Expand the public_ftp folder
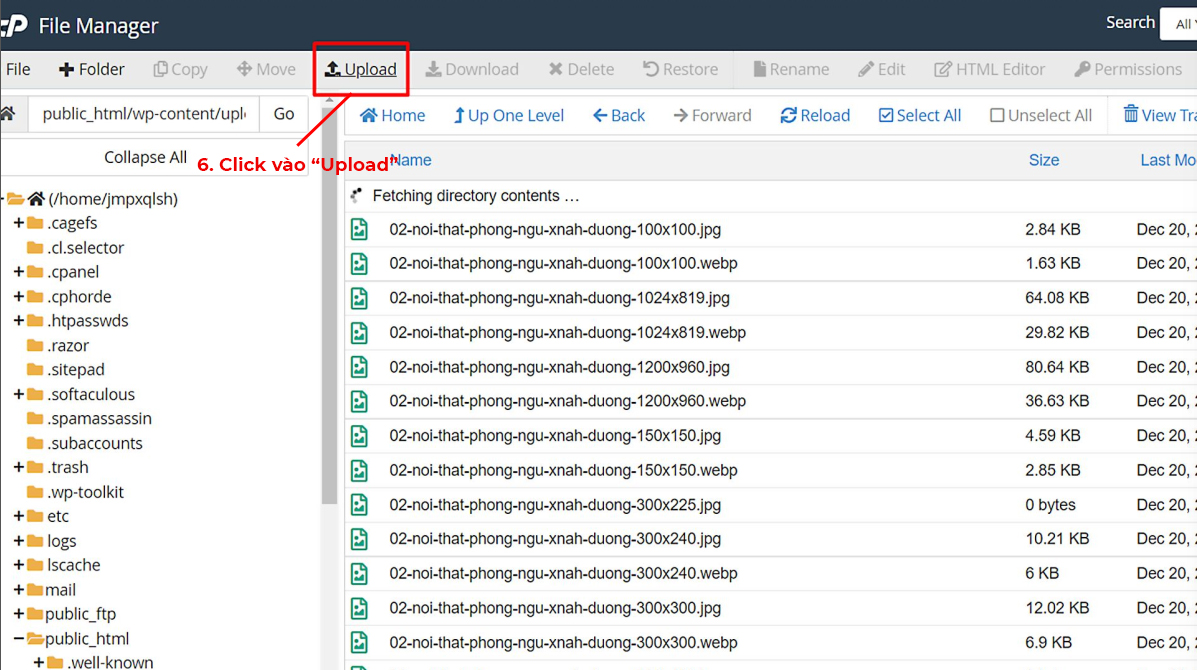This screenshot has height=670, width=1197. (19, 614)
